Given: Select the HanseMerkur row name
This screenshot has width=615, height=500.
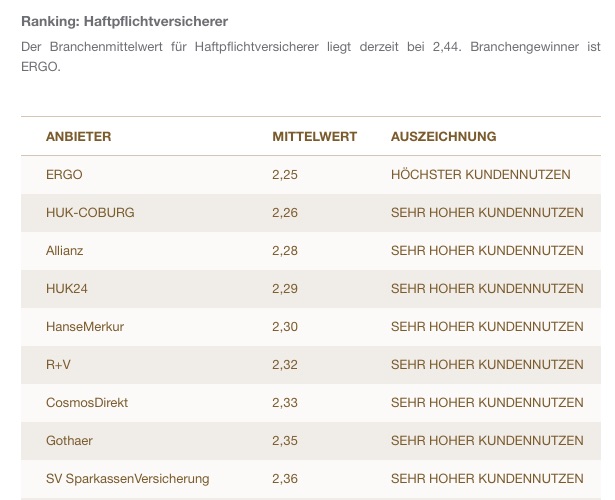Looking at the screenshot, I should click(x=85, y=327).
